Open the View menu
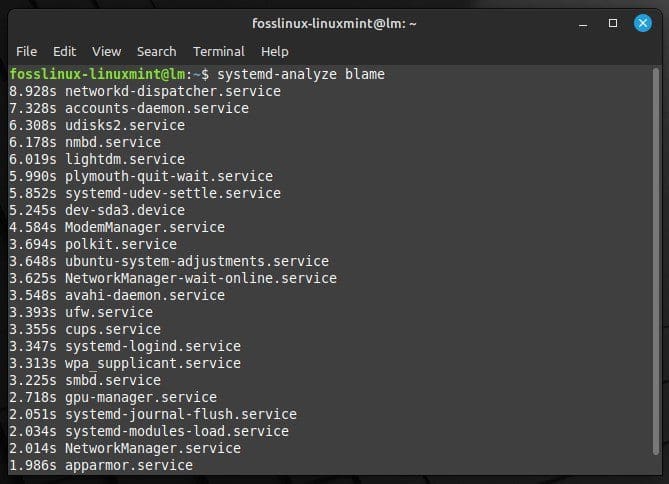This screenshot has height=484, width=669. point(106,52)
